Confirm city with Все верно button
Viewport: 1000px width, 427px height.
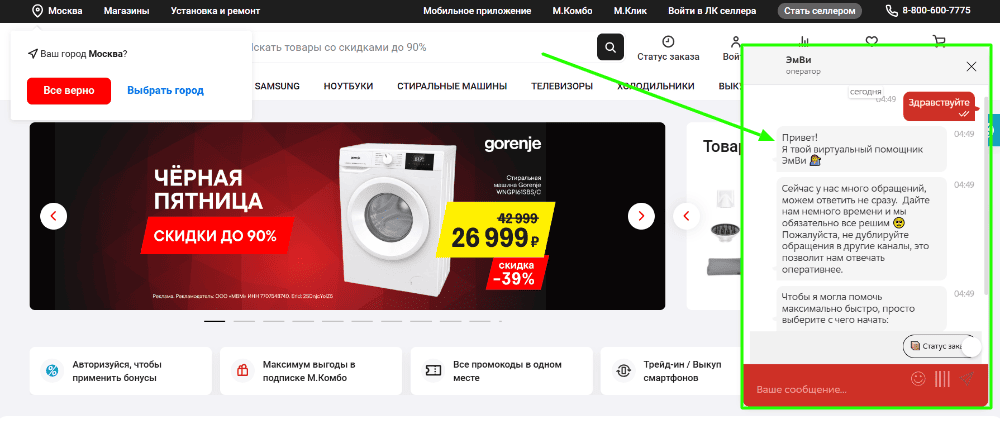[69, 90]
